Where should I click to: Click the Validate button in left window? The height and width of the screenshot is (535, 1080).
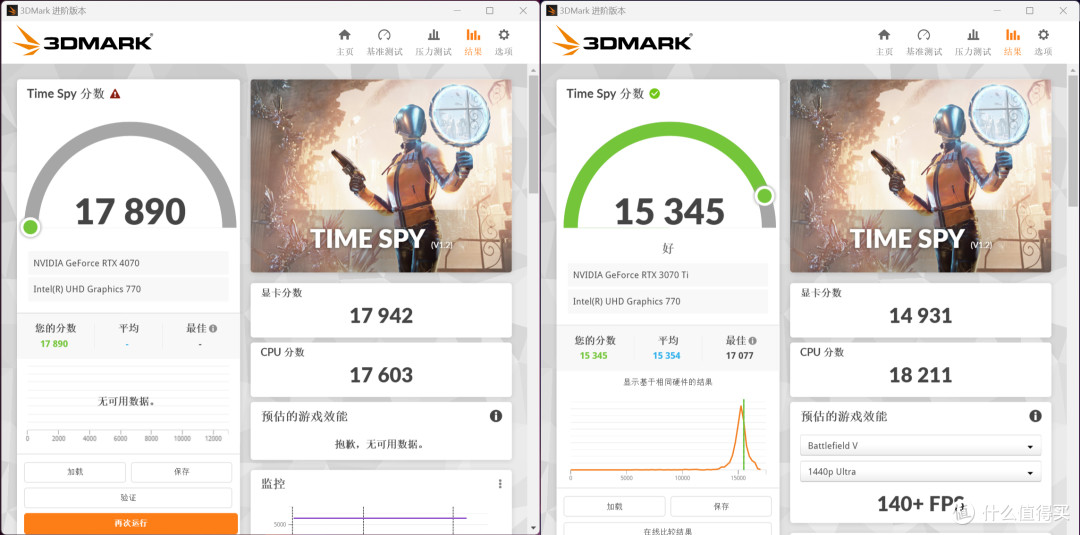(128, 497)
